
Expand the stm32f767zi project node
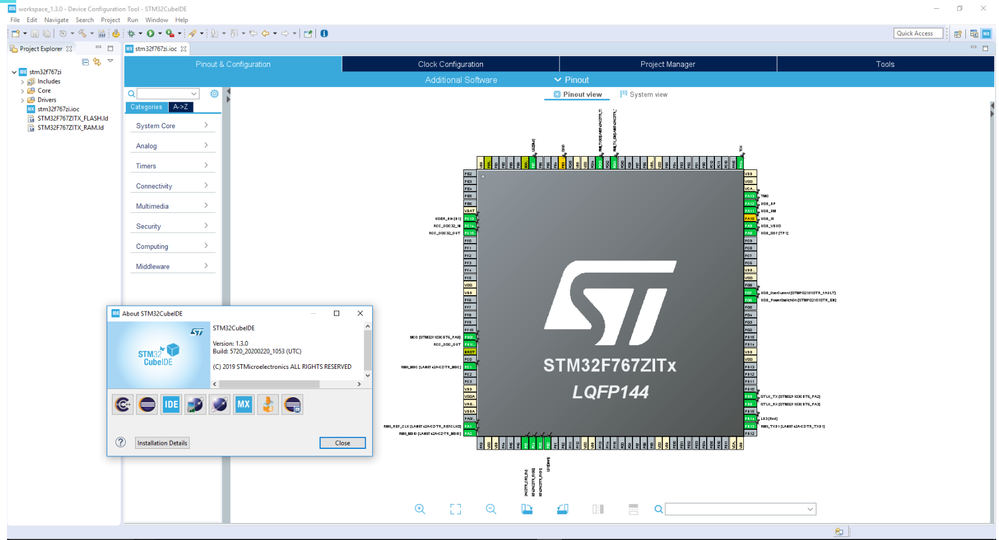[14, 72]
